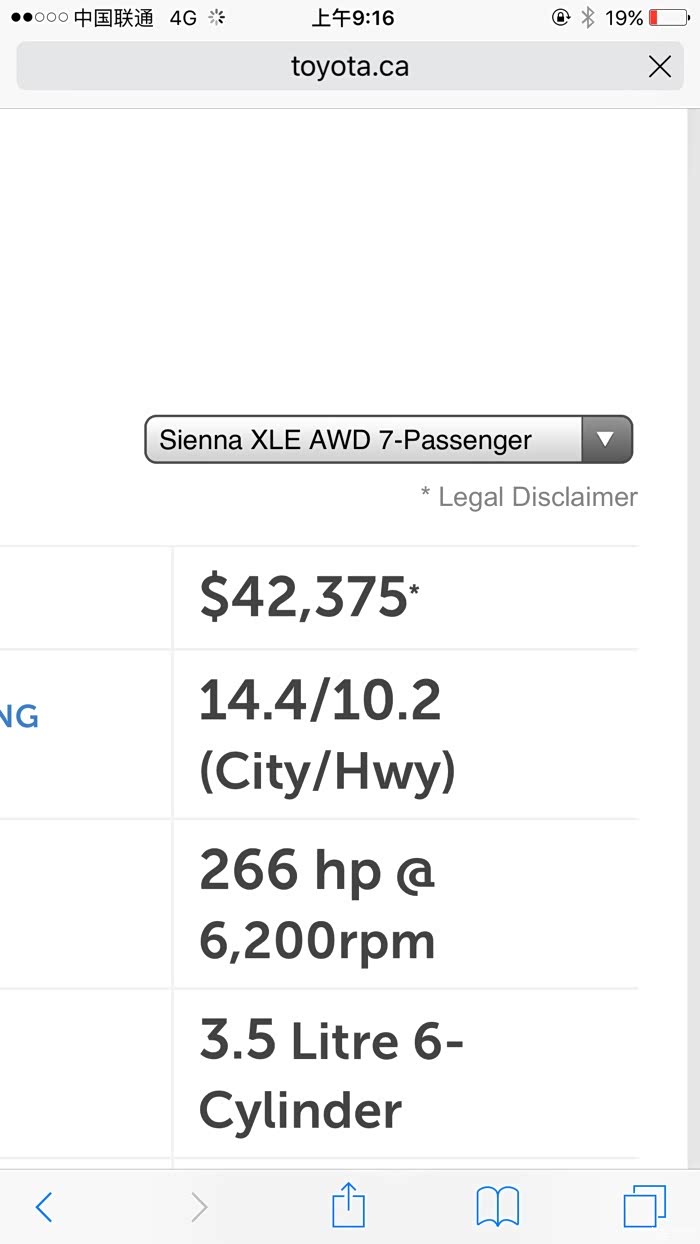Click the dropdown arrow for model selector
This screenshot has height=1244, width=700.
point(606,440)
